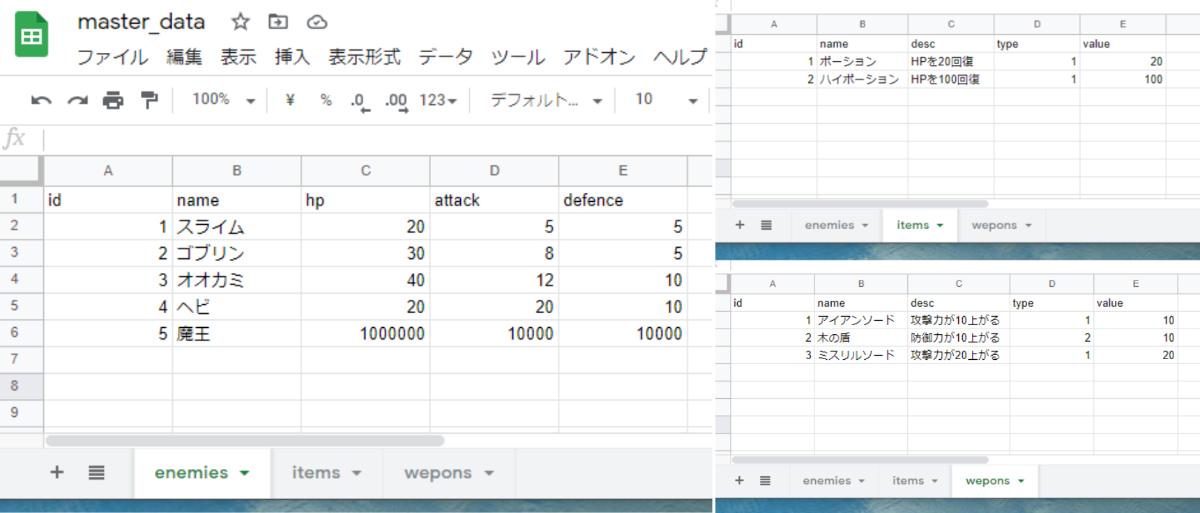The width and height of the screenshot is (1200, 513).
Task: Open sheets list in top-right items window
Action: click(766, 225)
